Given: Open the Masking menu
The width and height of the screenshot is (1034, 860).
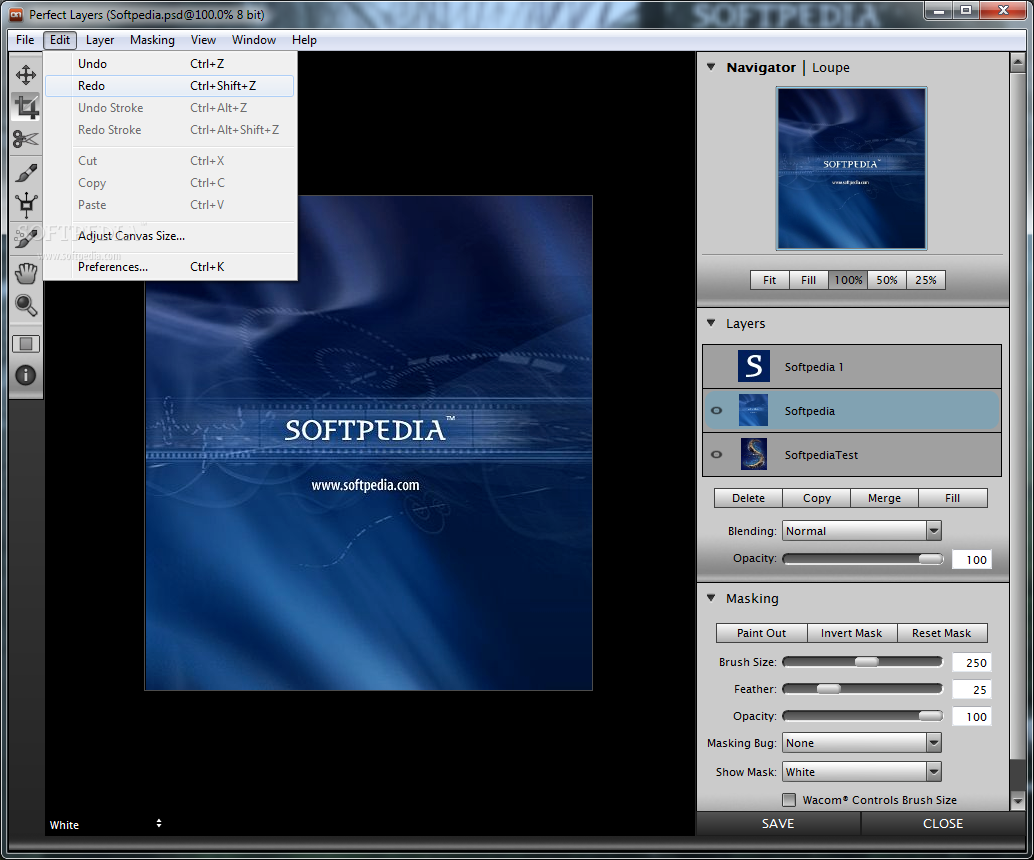Looking at the screenshot, I should 152,40.
